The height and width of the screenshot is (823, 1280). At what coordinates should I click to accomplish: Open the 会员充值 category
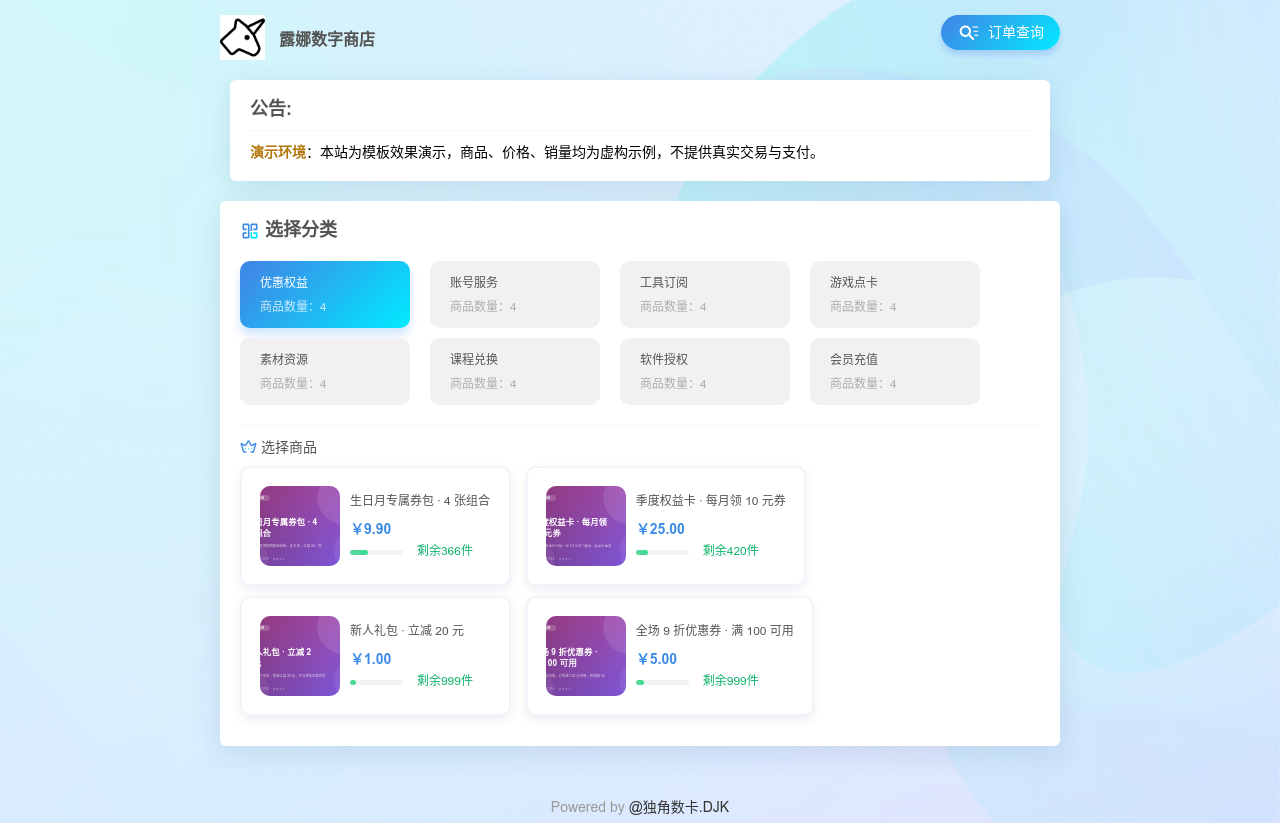tap(895, 371)
